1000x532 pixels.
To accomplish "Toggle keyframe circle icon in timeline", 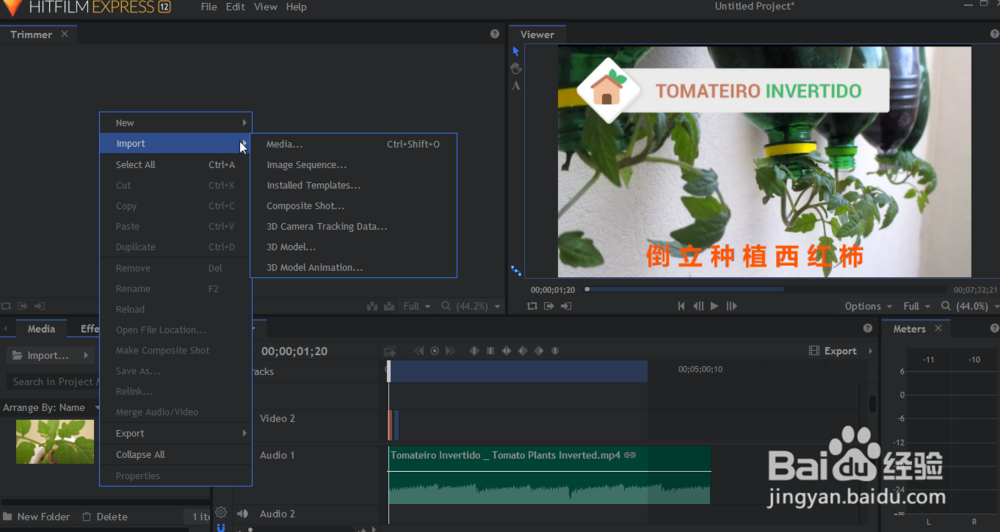I will pyautogui.click(x=434, y=351).
